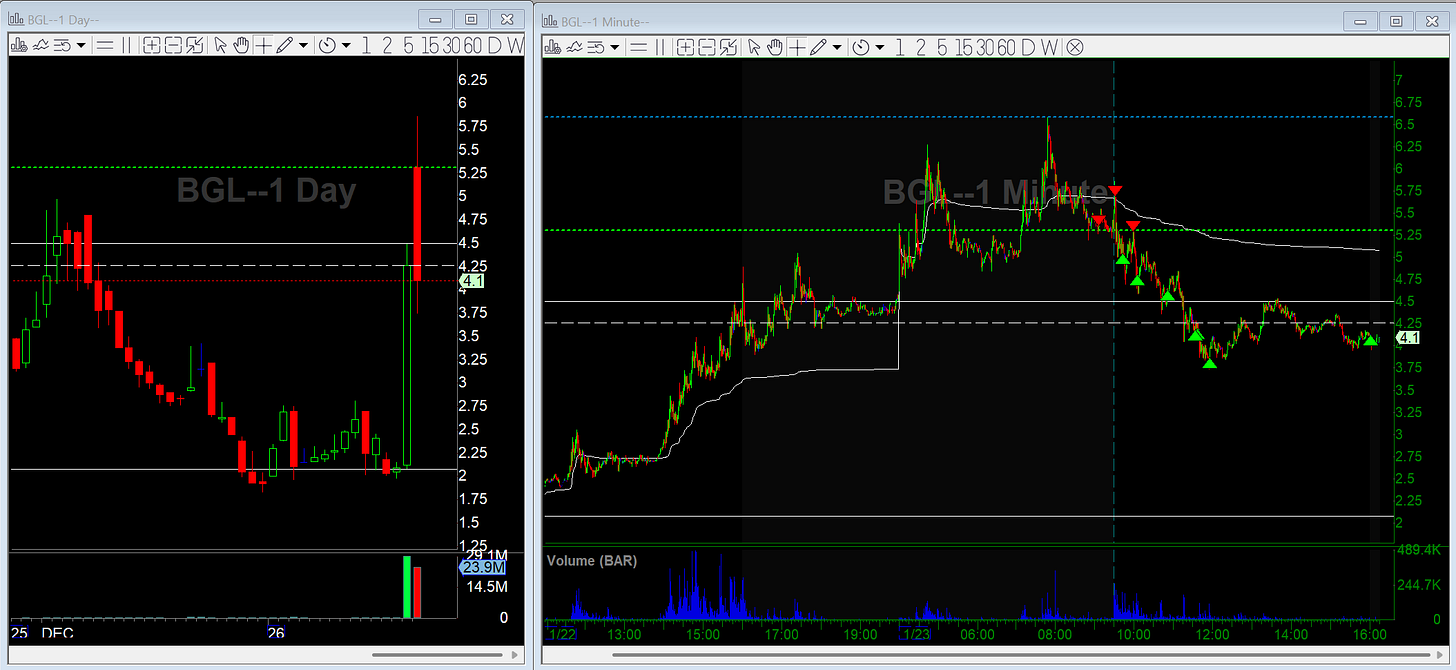Switch 1 Day window to 15-minute interval

(x=431, y=45)
